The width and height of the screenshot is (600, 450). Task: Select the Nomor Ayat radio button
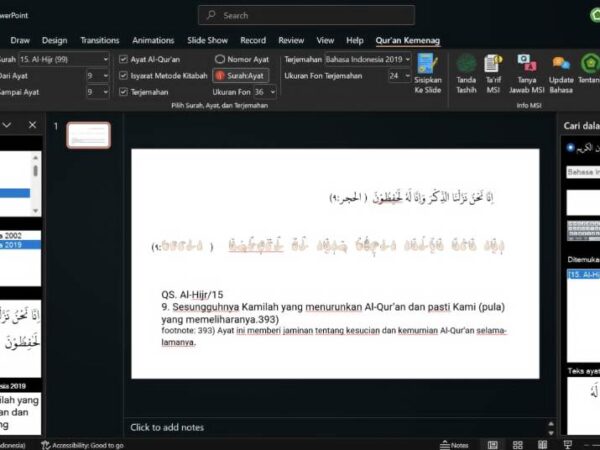click(219, 59)
